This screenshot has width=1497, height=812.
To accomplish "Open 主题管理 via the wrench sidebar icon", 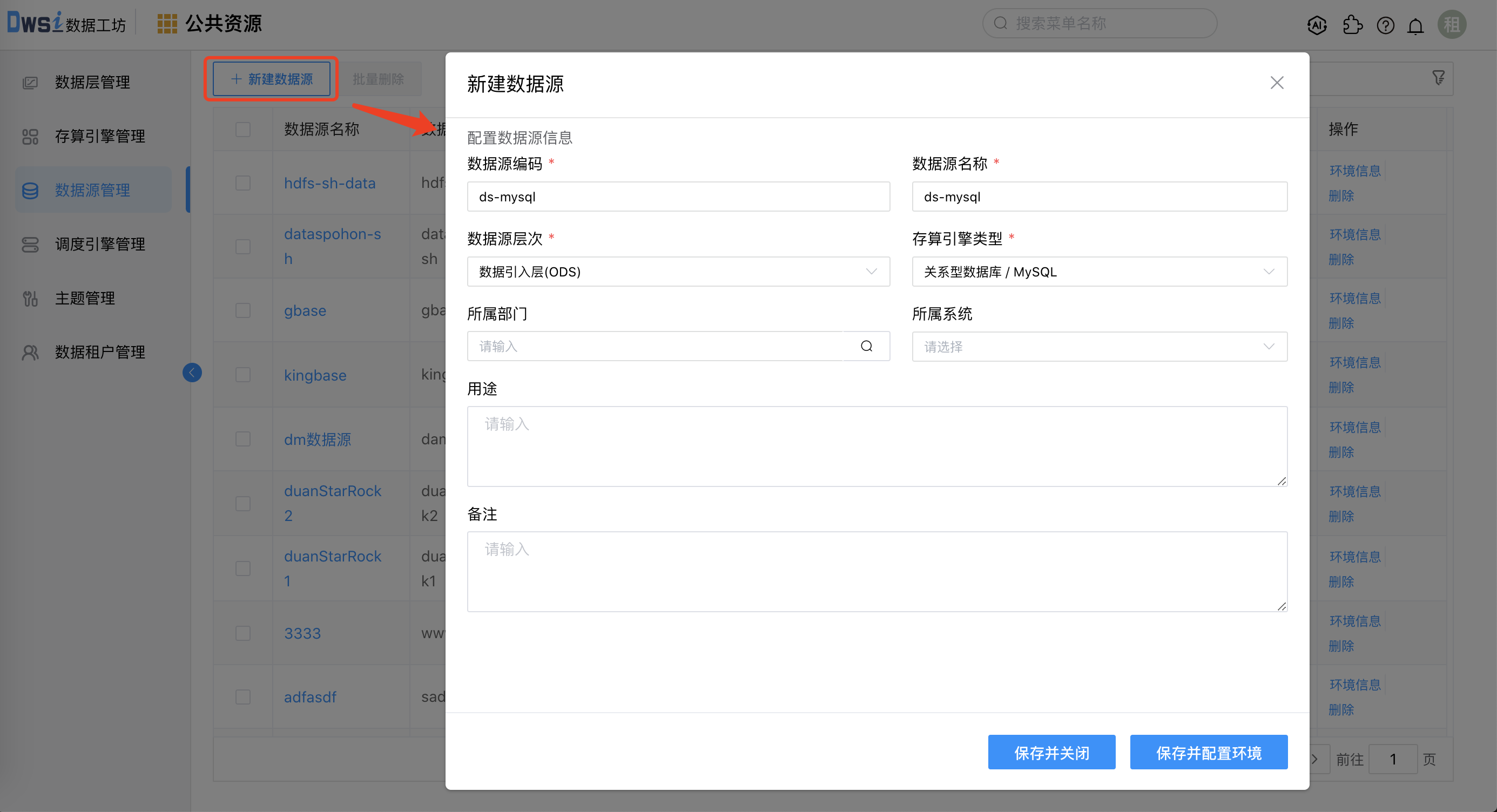I will click(30, 298).
